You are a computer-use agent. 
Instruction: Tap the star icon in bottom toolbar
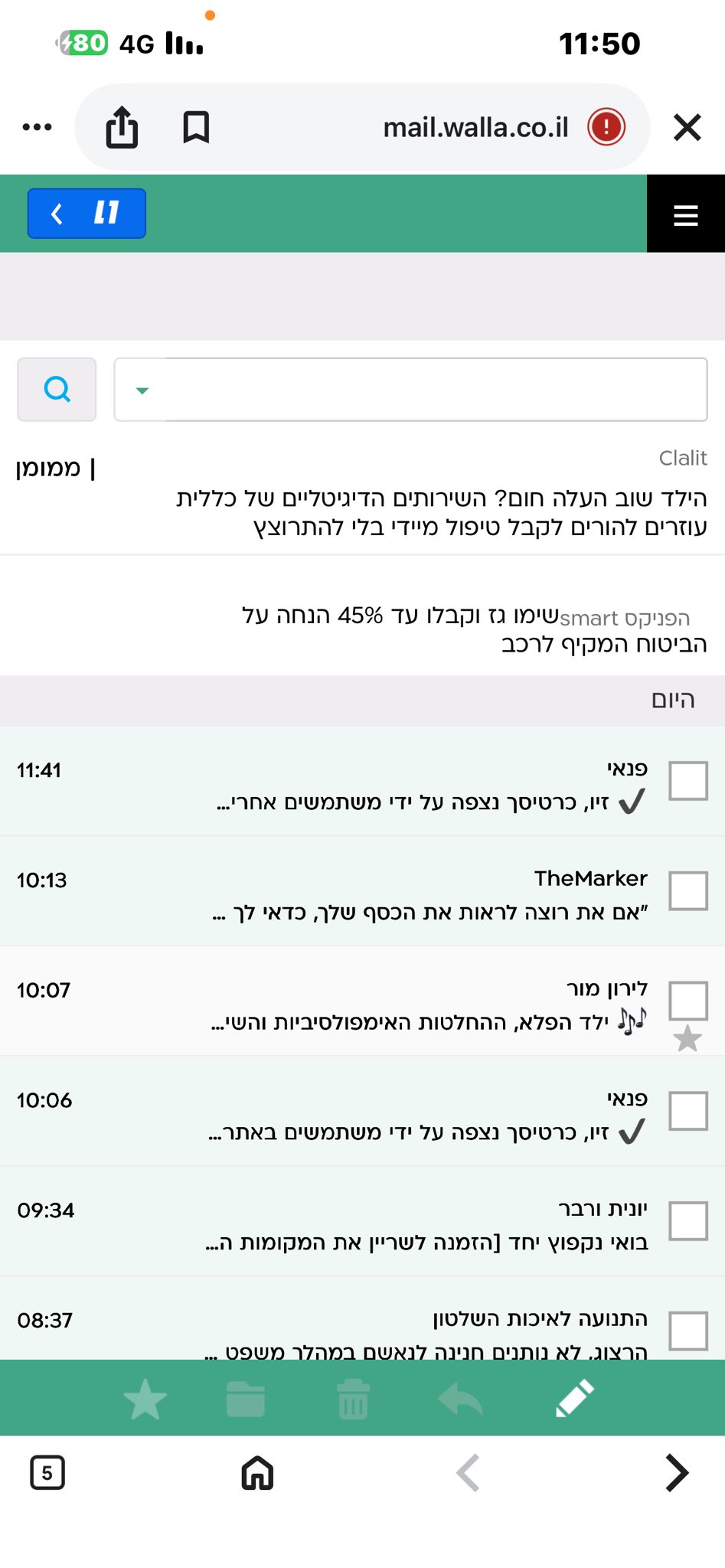[x=145, y=1400]
